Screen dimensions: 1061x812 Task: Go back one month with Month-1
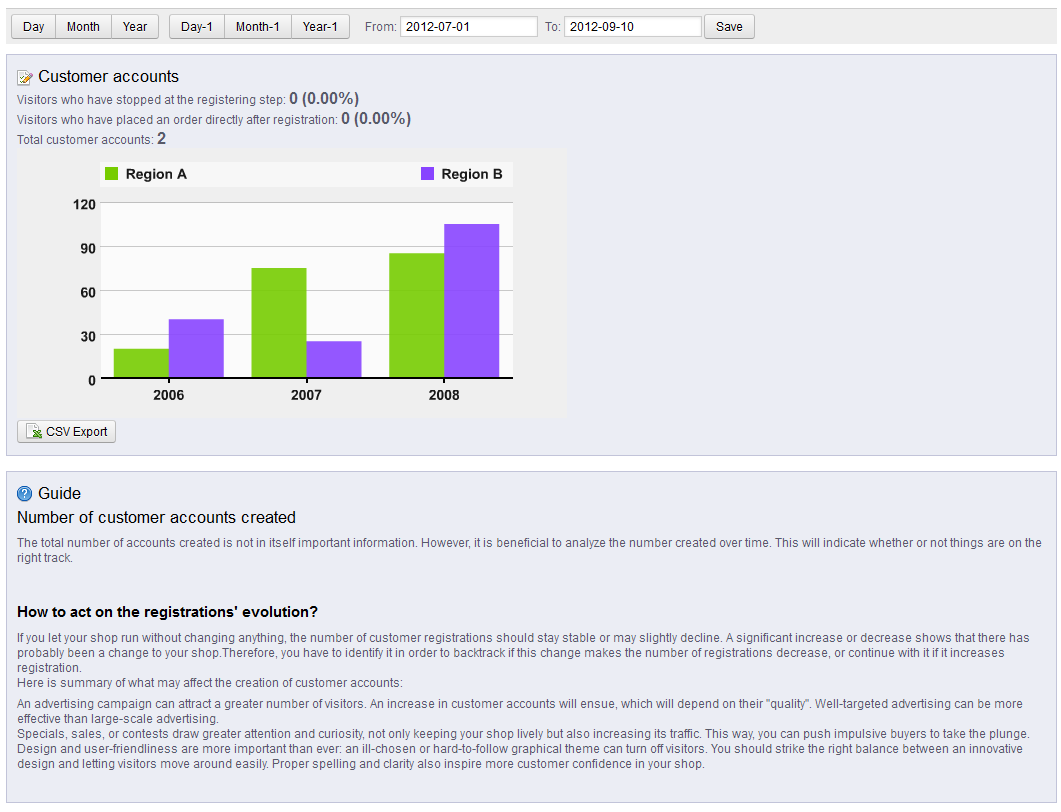click(x=257, y=27)
